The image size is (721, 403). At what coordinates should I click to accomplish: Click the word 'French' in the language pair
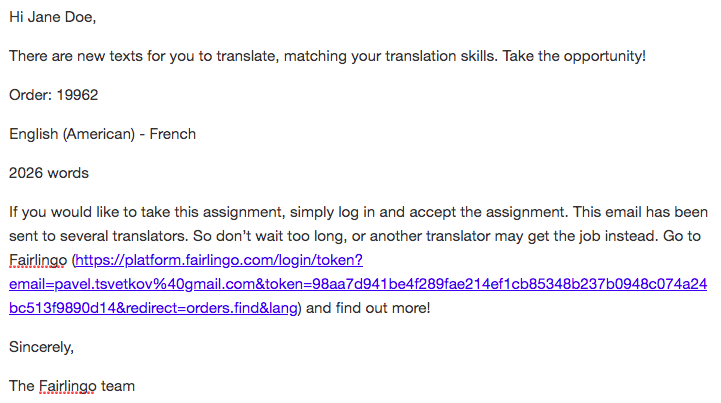click(x=172, y=134)
